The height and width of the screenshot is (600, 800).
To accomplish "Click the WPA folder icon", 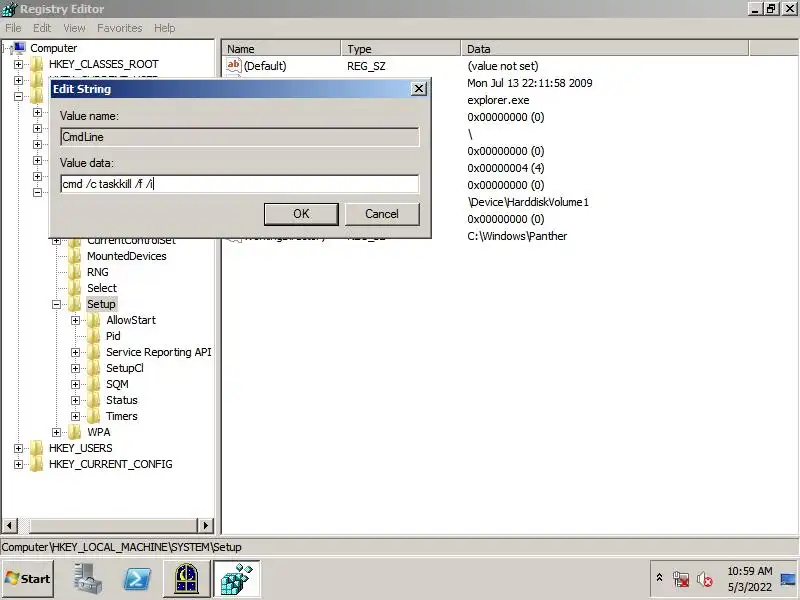I will coord(75,432).
